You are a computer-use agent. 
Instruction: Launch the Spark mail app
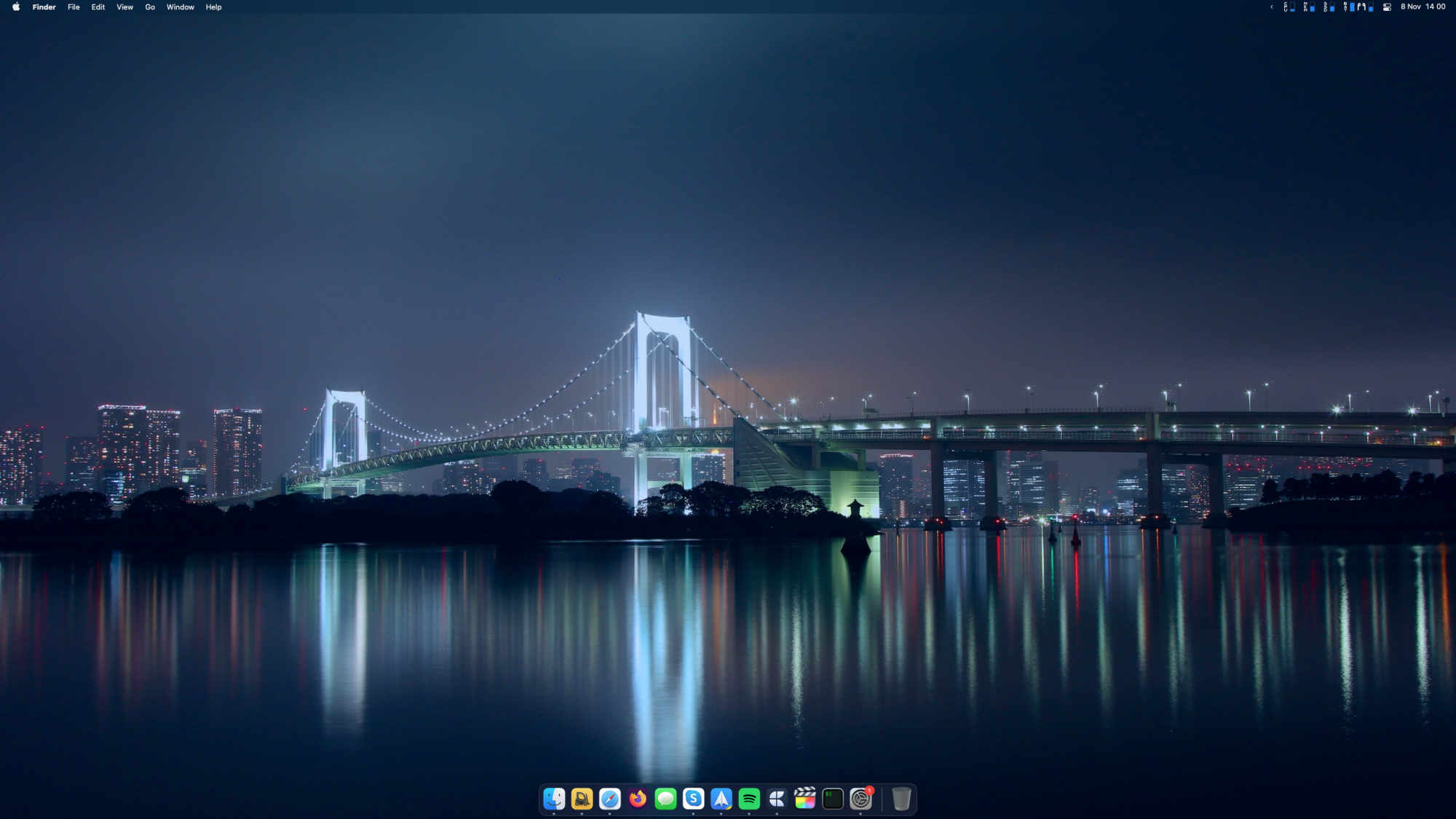[721, 799]
